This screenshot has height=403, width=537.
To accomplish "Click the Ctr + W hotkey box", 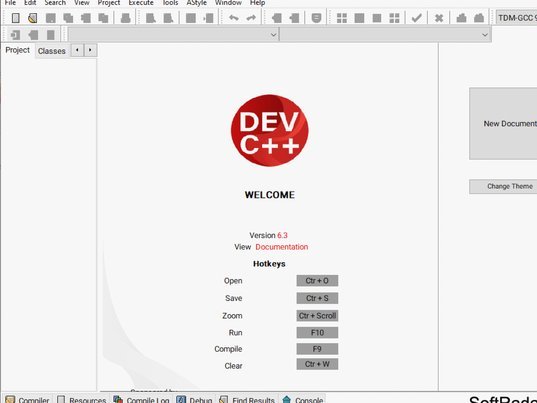I will 317,364.
